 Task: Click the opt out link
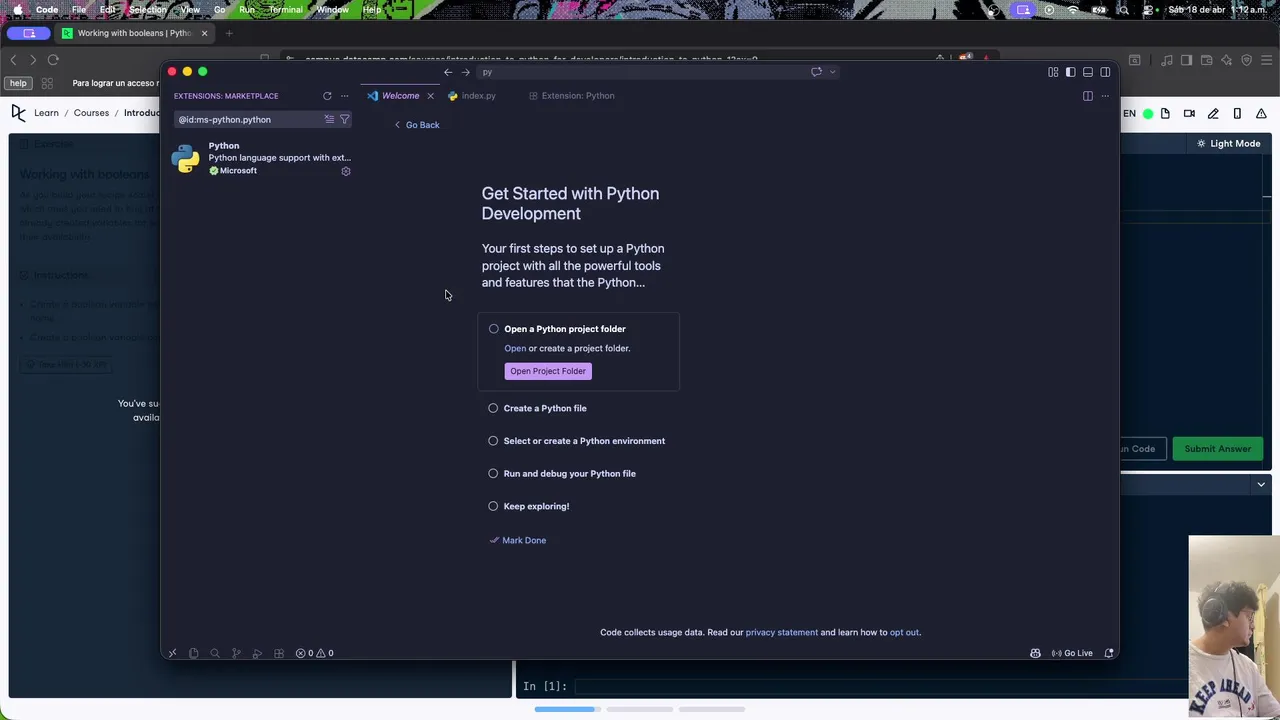coord(904,632)
